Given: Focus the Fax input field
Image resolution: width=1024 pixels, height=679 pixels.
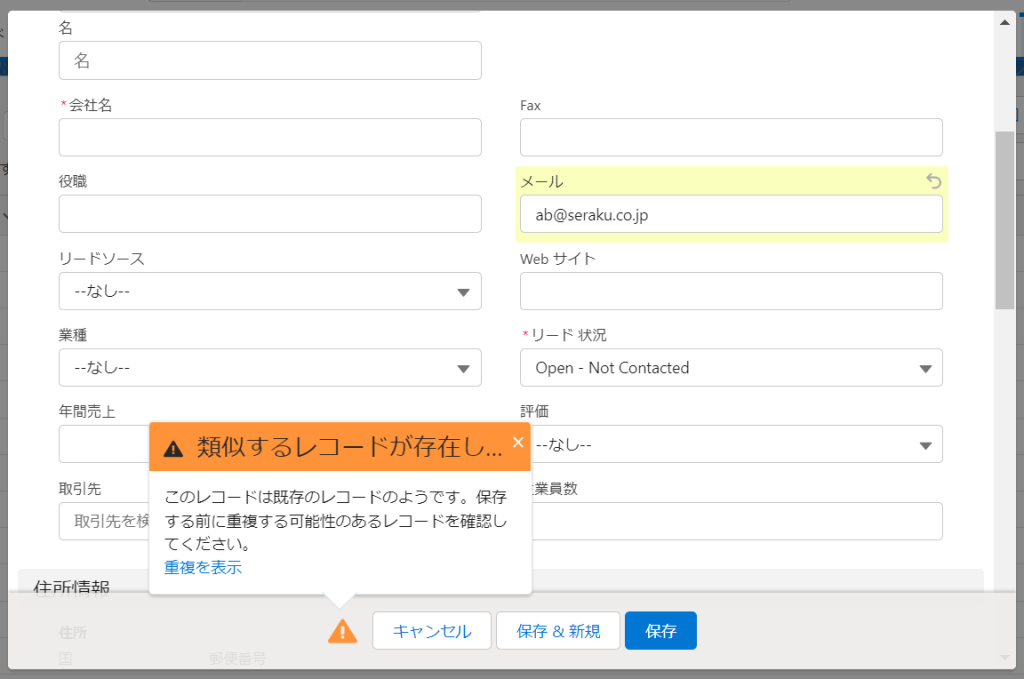Looking at the screenshot, I should click(x=731, y=137).
